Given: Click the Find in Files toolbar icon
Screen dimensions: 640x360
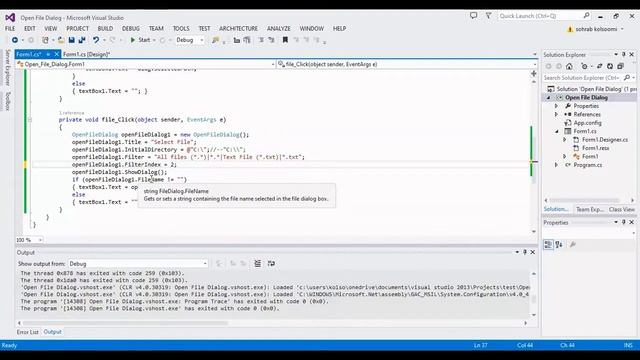Looking at the screenshot, I should point(216,40).
